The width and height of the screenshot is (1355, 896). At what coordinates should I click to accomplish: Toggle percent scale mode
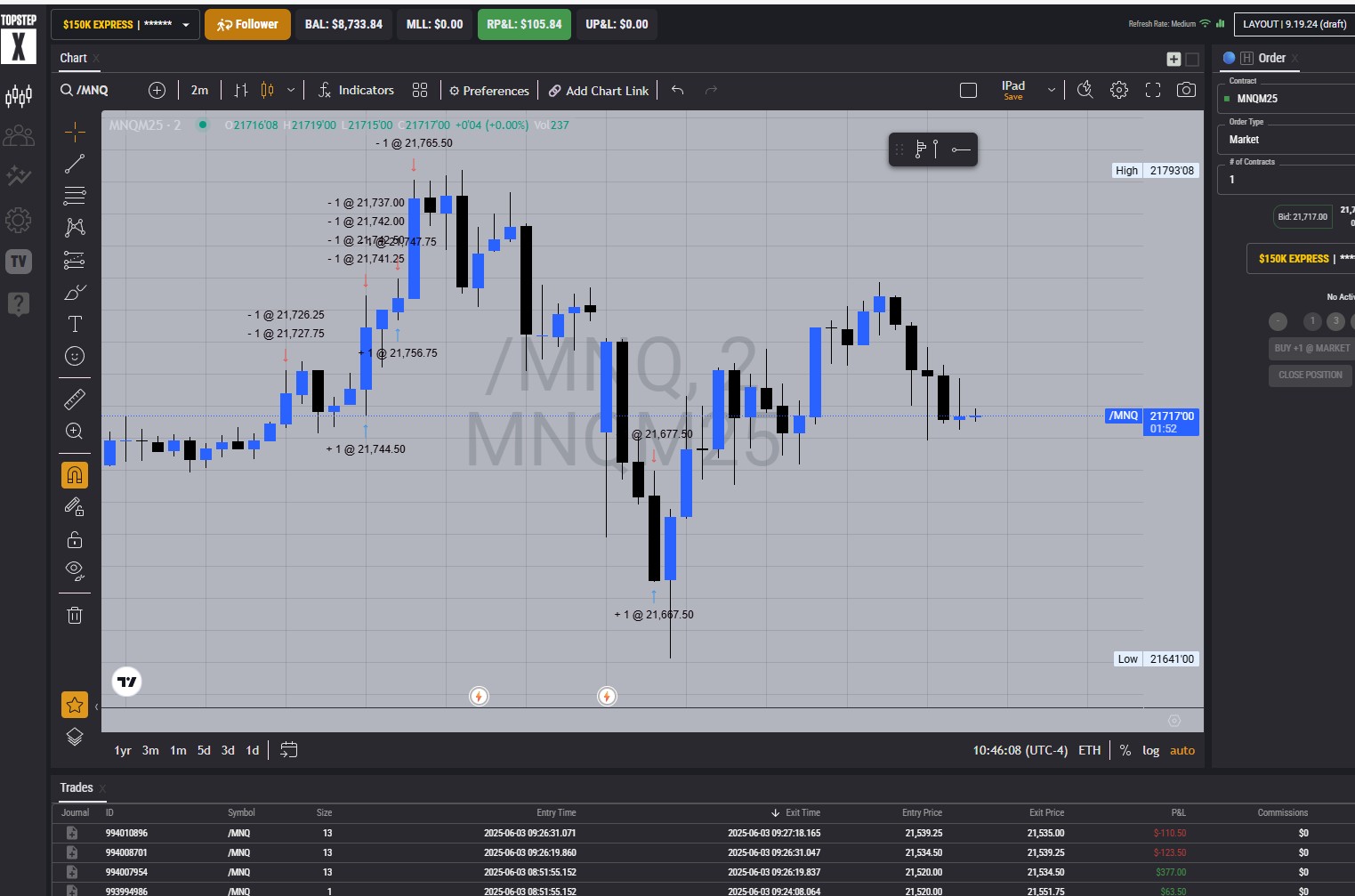pyautogui.click(x=1125, y=750)
